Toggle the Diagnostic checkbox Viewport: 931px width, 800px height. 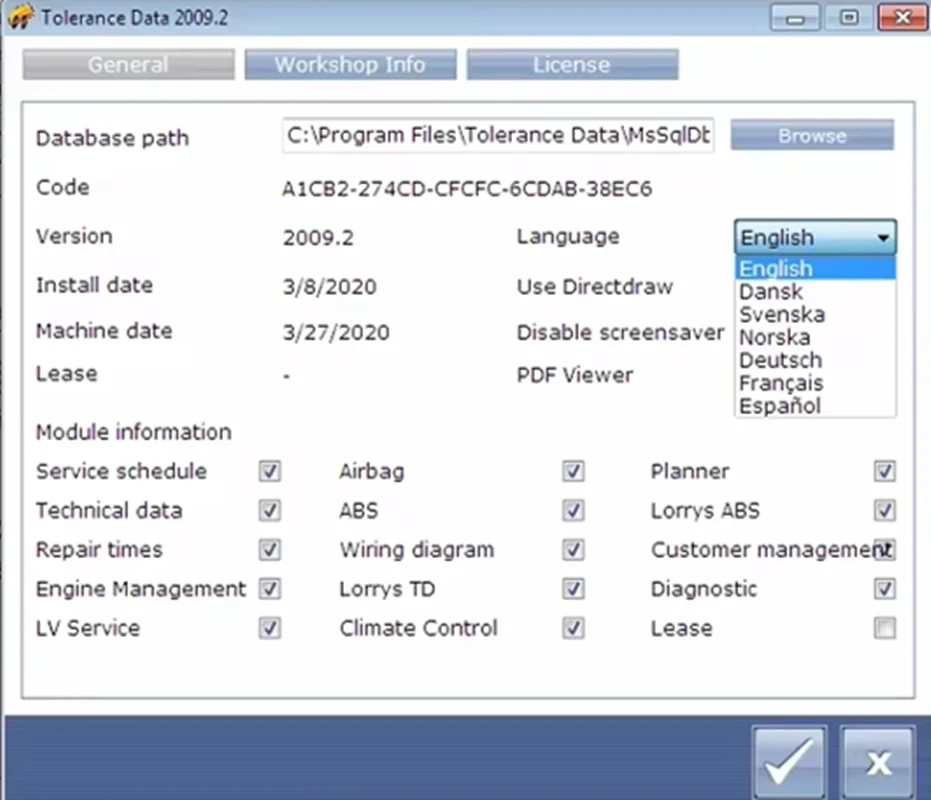click(885, 589)
